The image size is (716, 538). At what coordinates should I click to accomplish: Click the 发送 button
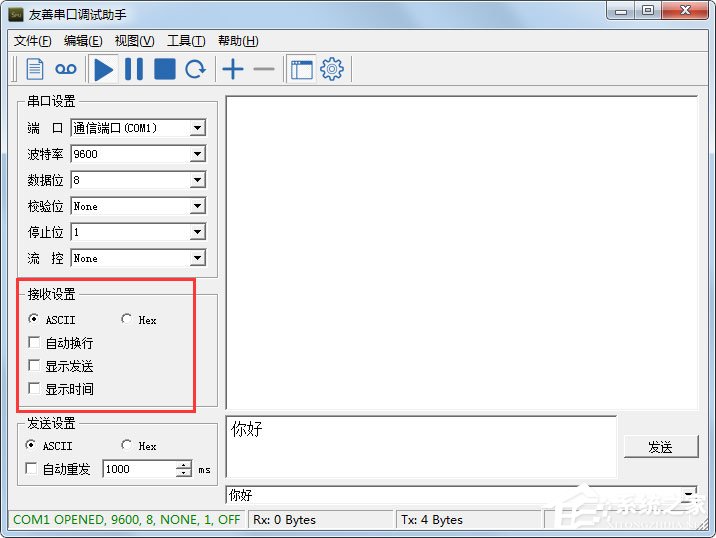[x=661, y=447]
